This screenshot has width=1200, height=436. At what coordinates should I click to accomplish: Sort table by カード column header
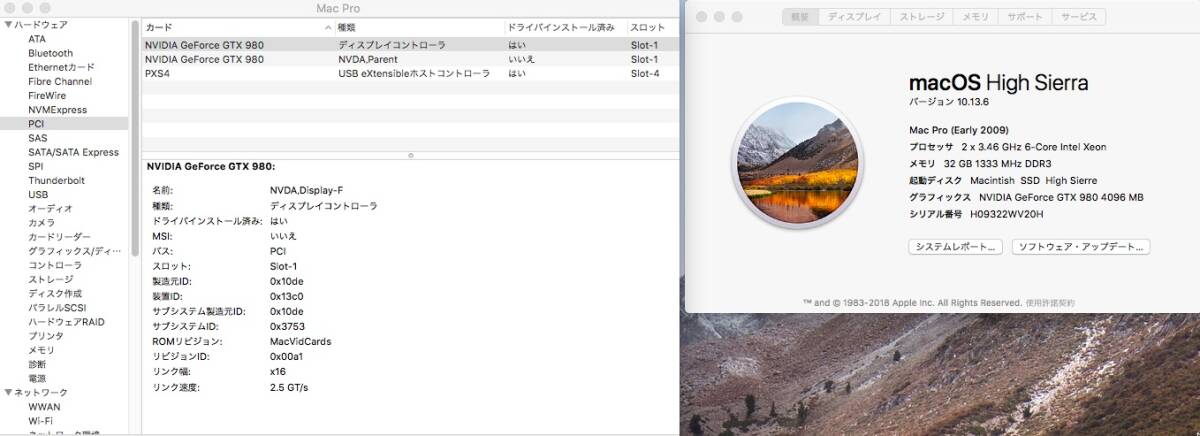(237, 28)
